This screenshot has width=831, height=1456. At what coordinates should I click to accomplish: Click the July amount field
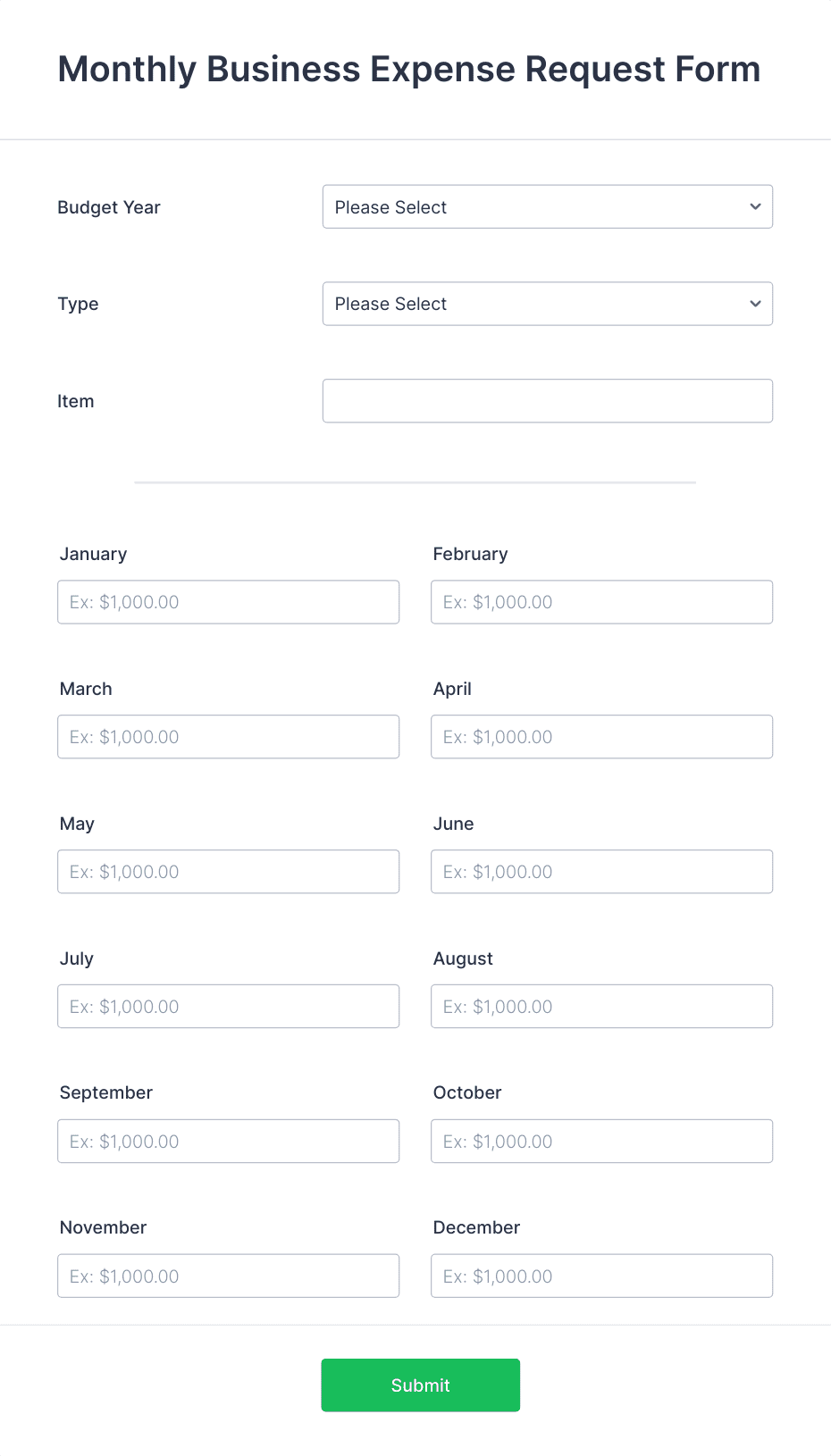(228, 1006)
